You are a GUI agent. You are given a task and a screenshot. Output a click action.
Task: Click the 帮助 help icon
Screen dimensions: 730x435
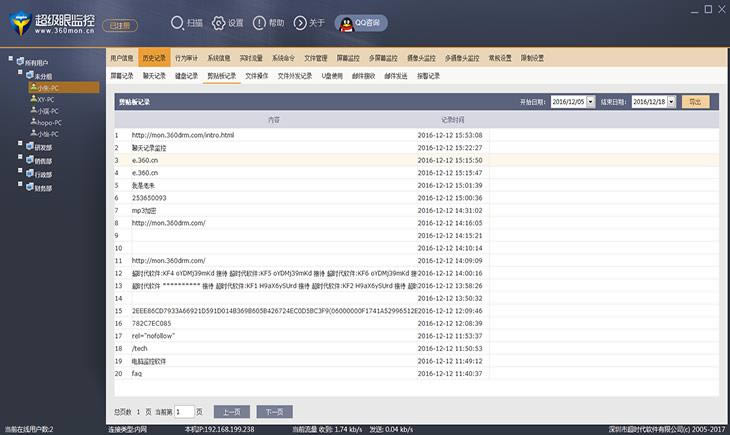point(260,21)
